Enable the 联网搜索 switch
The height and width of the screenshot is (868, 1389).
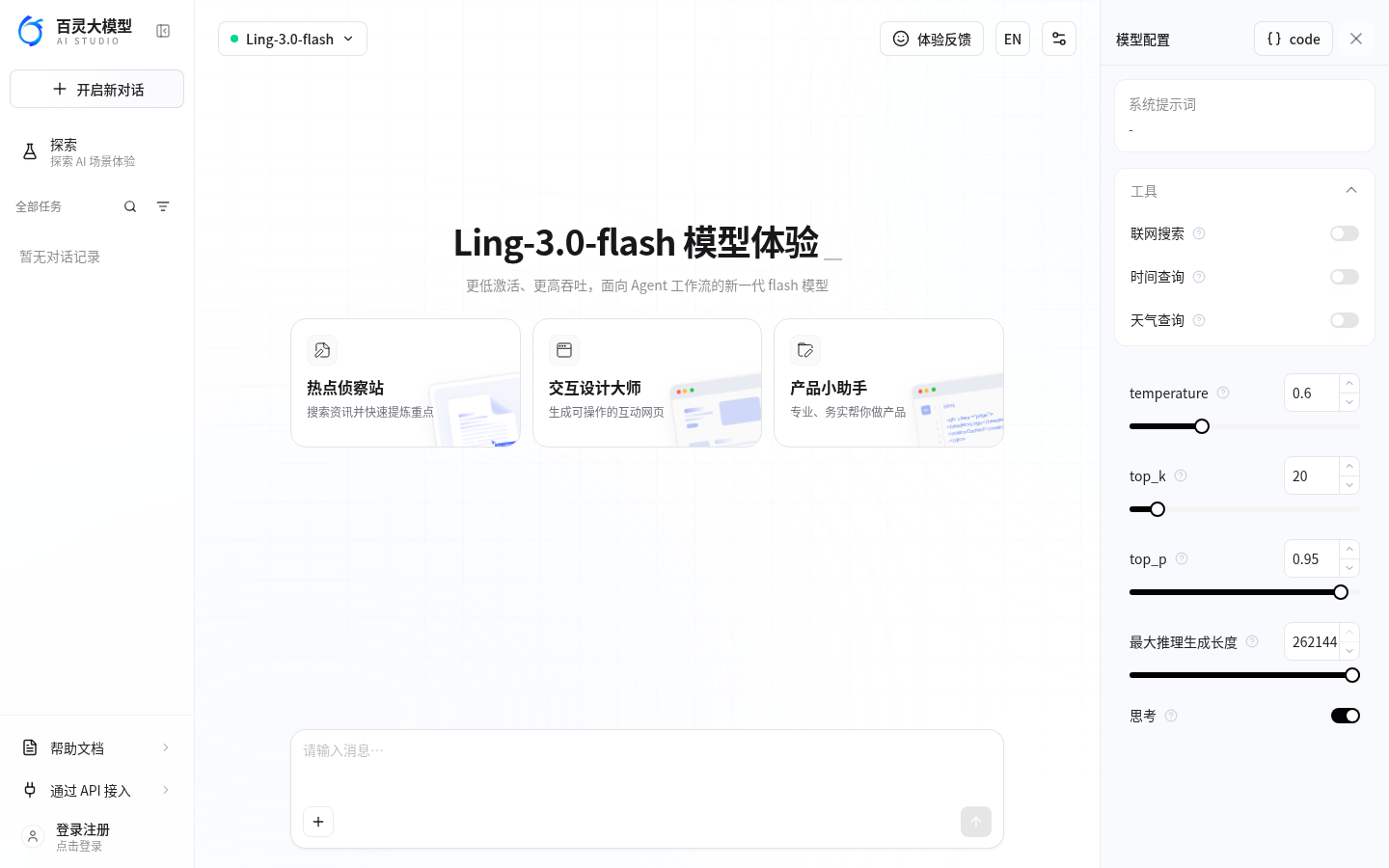tap(1345, 233)
